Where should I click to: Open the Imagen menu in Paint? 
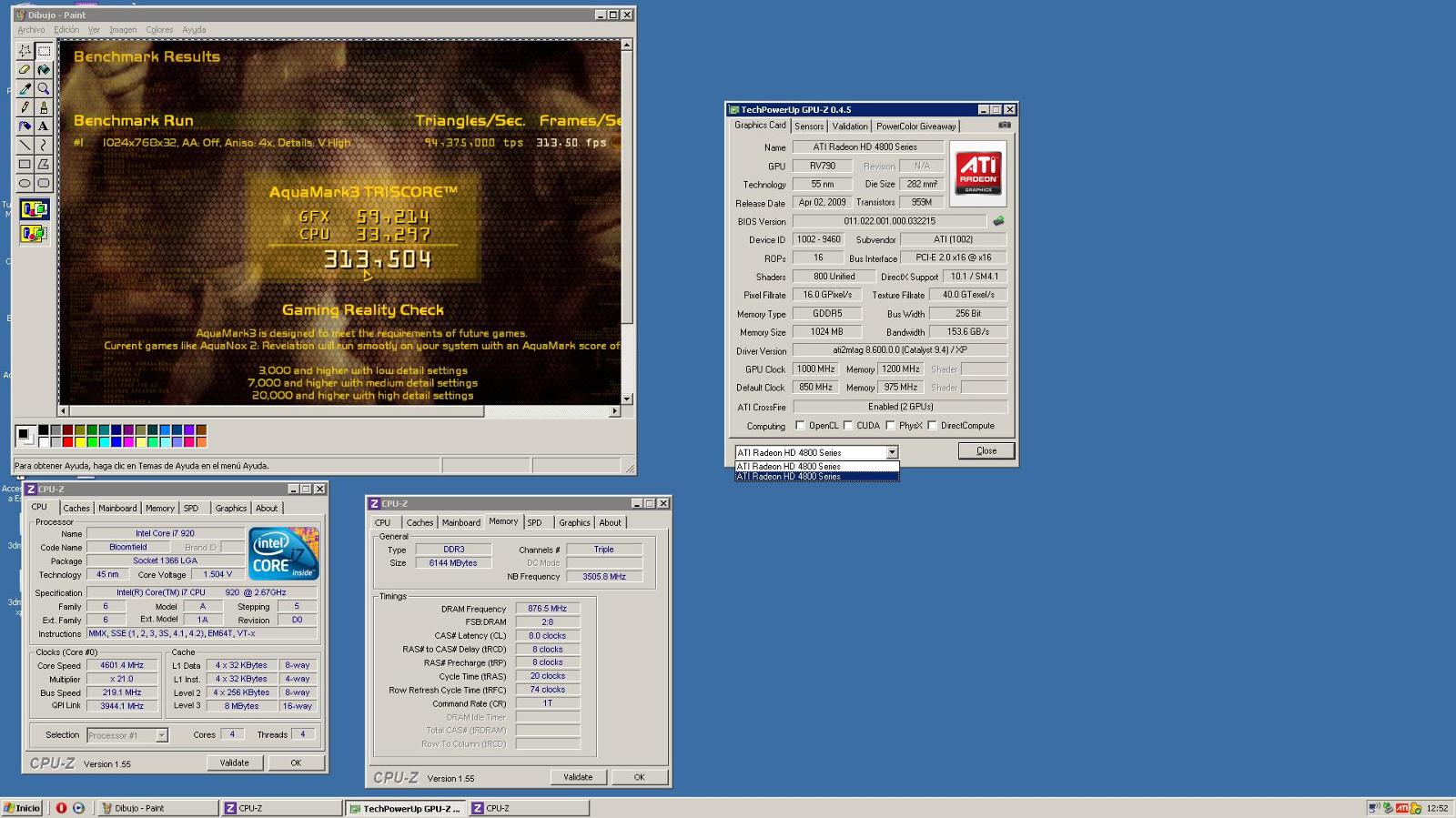[123, 30]
